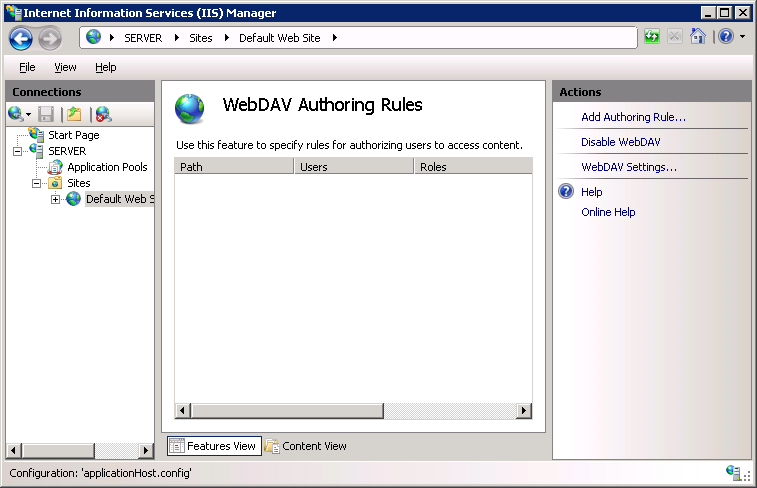Open arrow dropdown after Default Web Site breadcrumb
Screen dimensions: 757x488
coord(335,38)
